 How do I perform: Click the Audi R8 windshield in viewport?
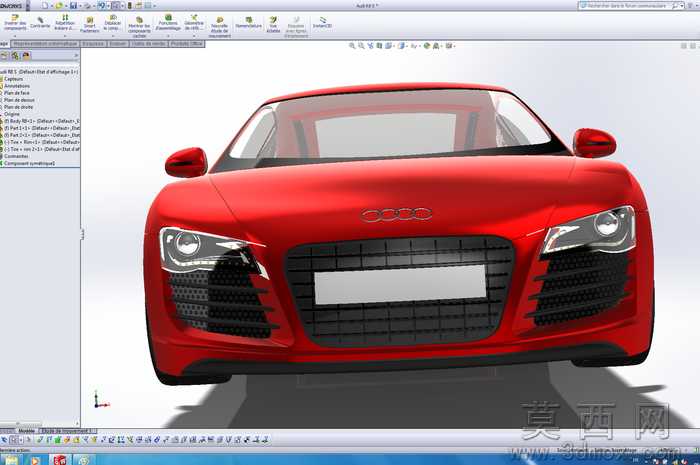388,127
